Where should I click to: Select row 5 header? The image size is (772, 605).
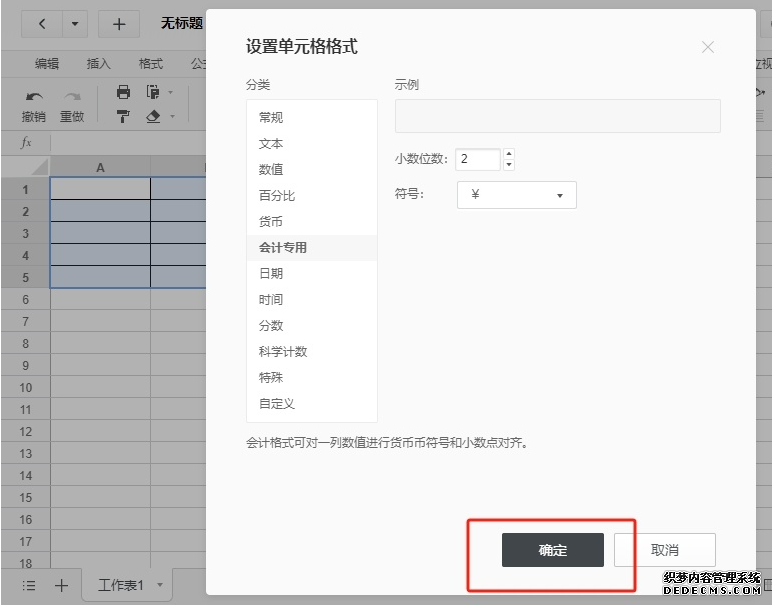point(26,277)
